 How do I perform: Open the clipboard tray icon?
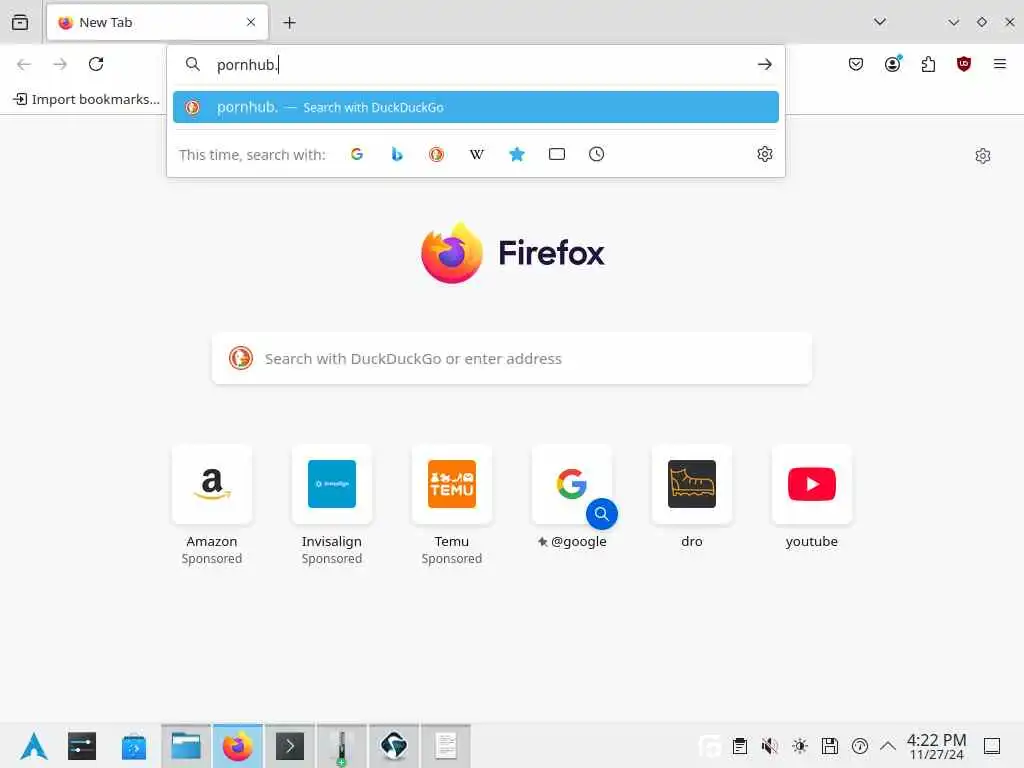pyautogui.click(x=740, y=746)
